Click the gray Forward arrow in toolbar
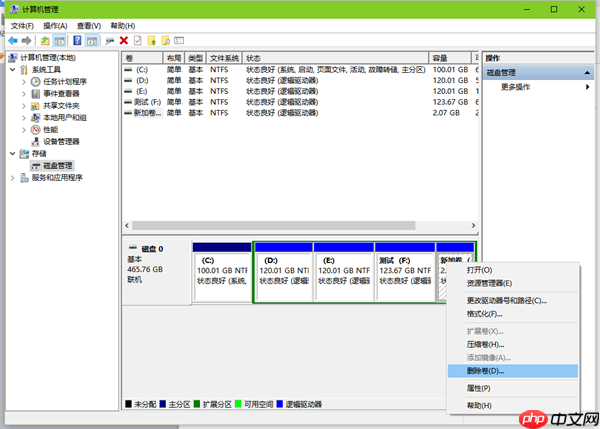 coord(26,41)
